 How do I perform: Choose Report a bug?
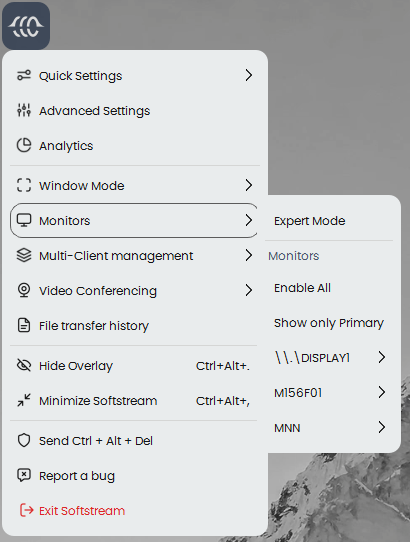tap(135, 476)
